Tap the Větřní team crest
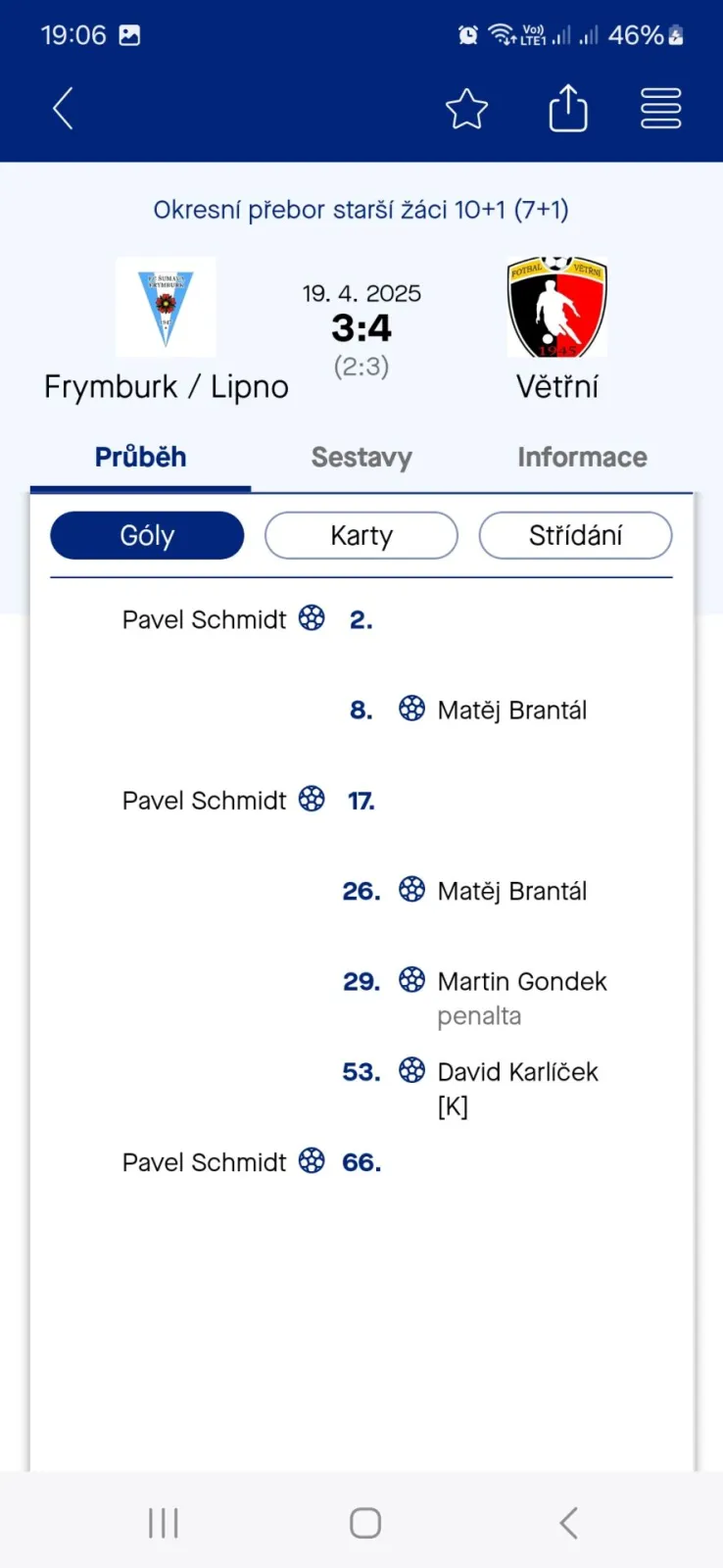Viewport: 723px width, 1568px height. click(x=557, y=308)
